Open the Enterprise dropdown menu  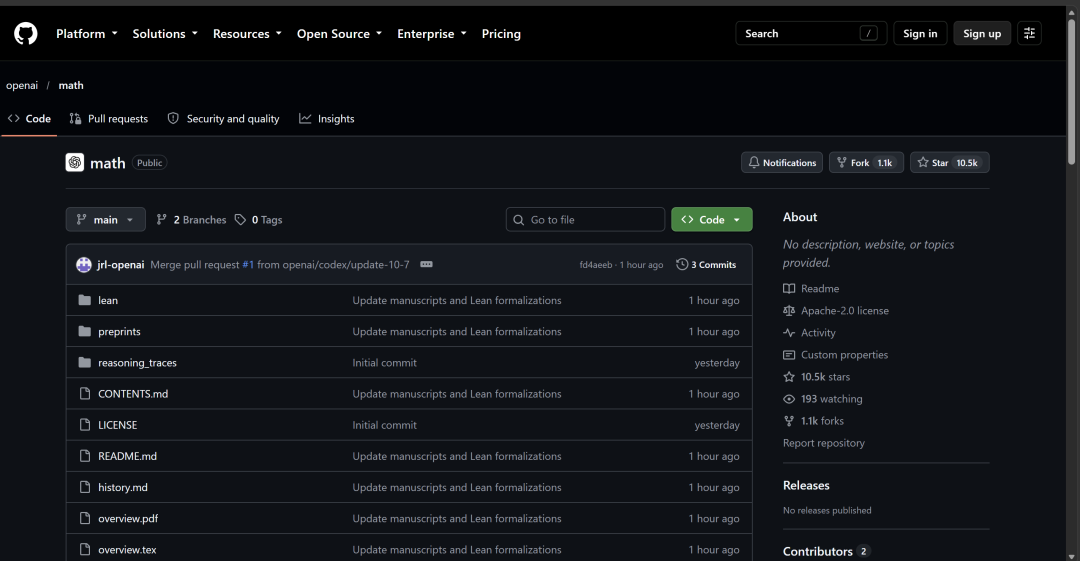click(432, 33)
